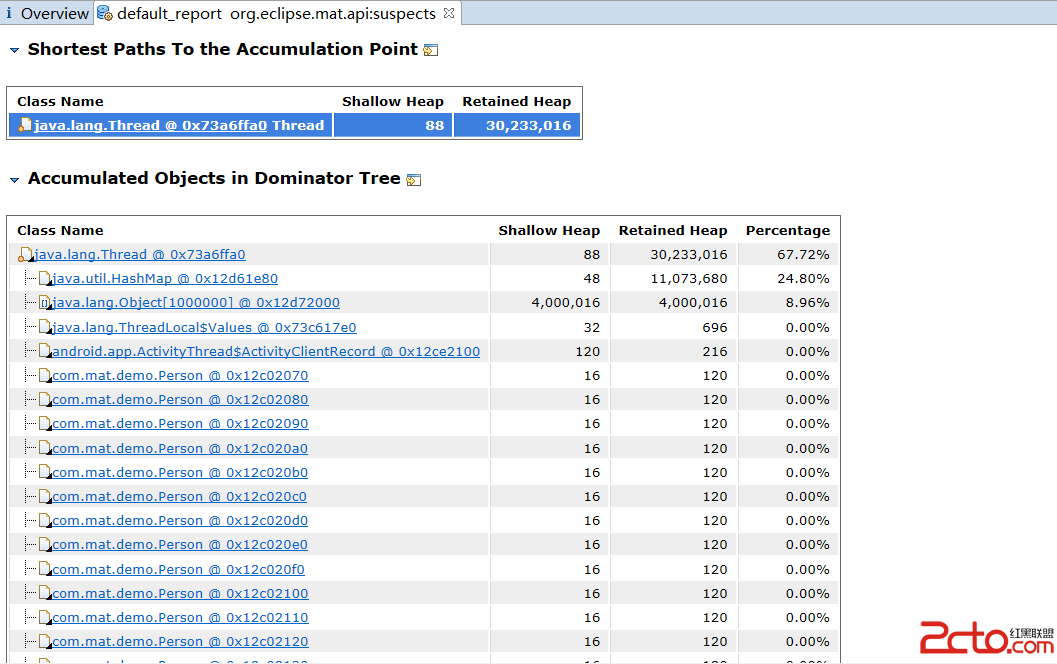Click the thread icon in Shortest Paths row
This screenshot has width=1057, height=664.
pos(24,126)
